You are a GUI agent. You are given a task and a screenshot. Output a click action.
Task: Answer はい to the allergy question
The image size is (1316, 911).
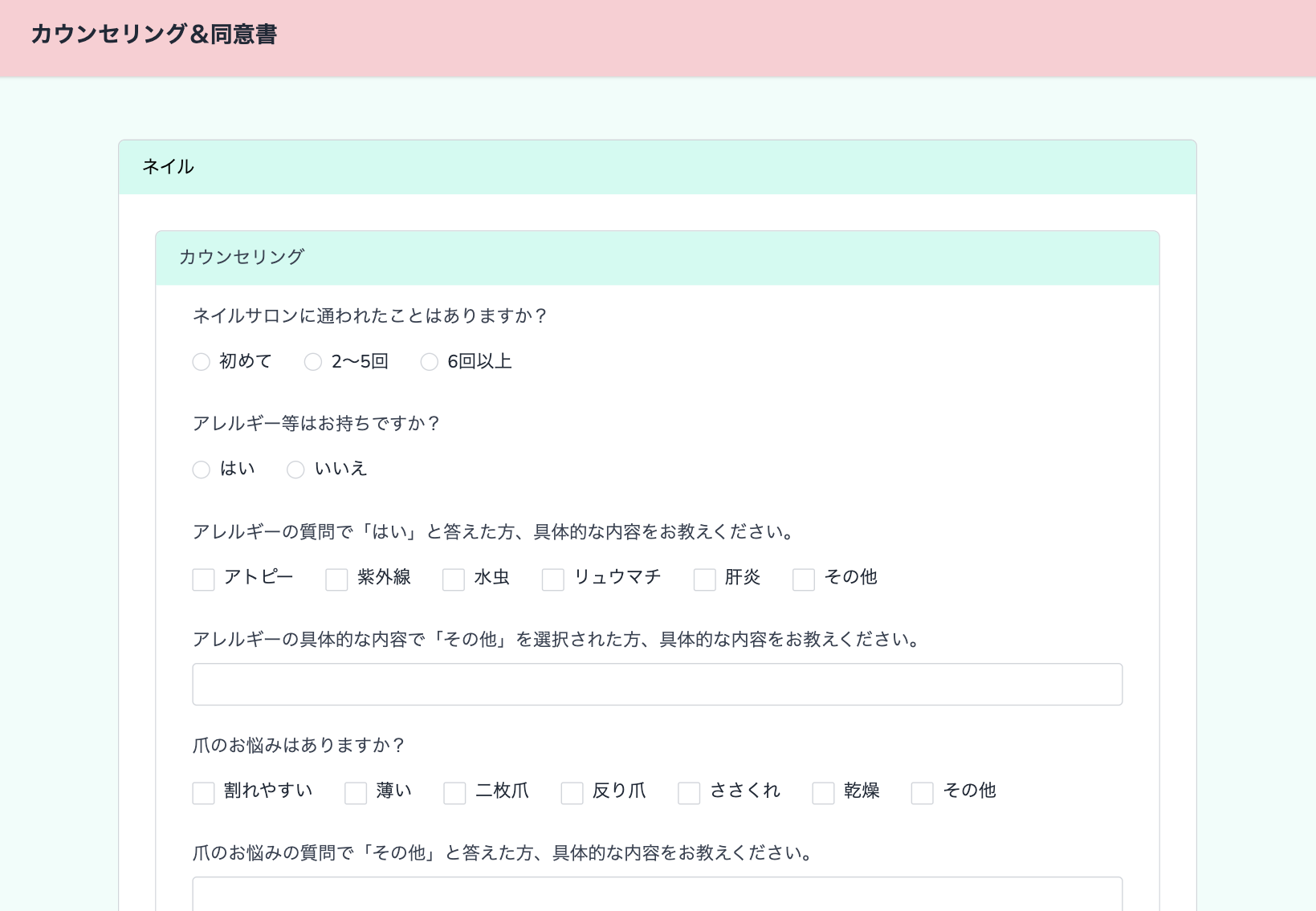click(x=202, y=470)
